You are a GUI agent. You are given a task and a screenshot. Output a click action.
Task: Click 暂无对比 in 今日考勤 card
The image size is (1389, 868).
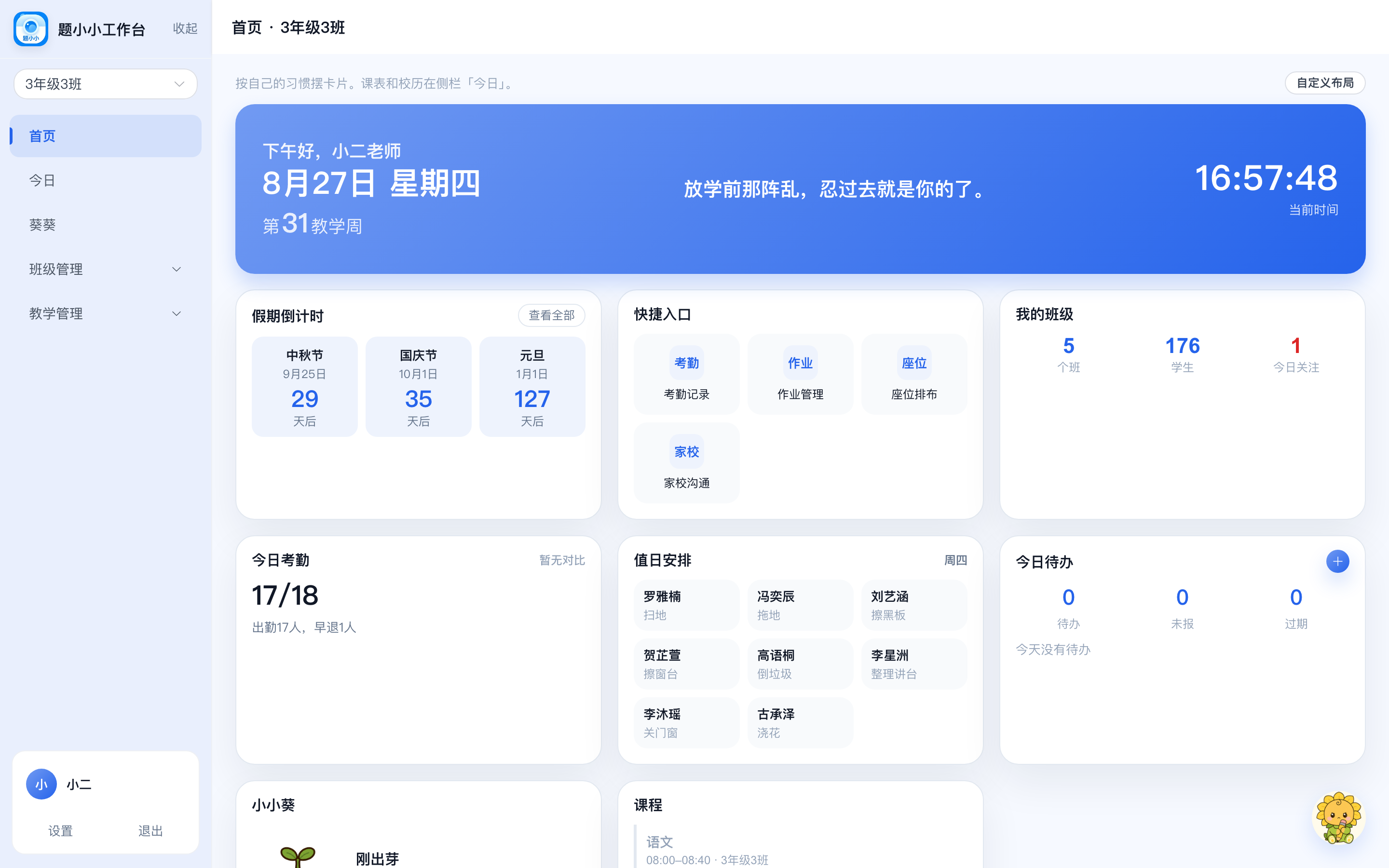561,560
